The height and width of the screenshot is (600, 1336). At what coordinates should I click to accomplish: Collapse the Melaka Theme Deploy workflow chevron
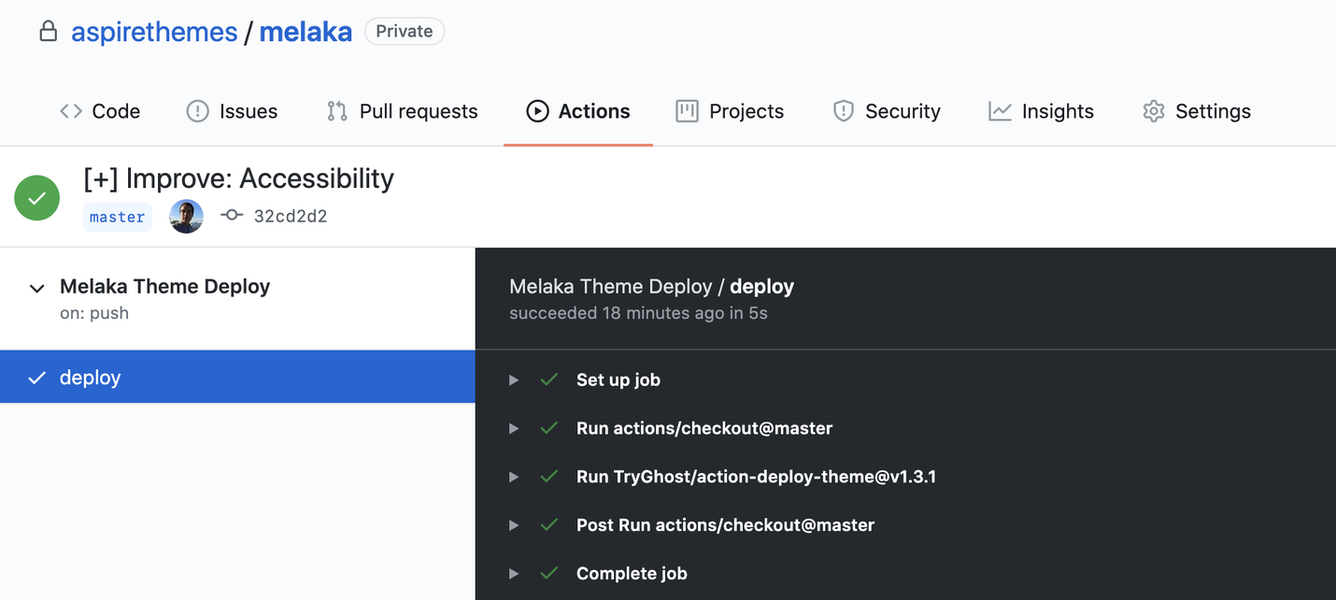[37, 288]
